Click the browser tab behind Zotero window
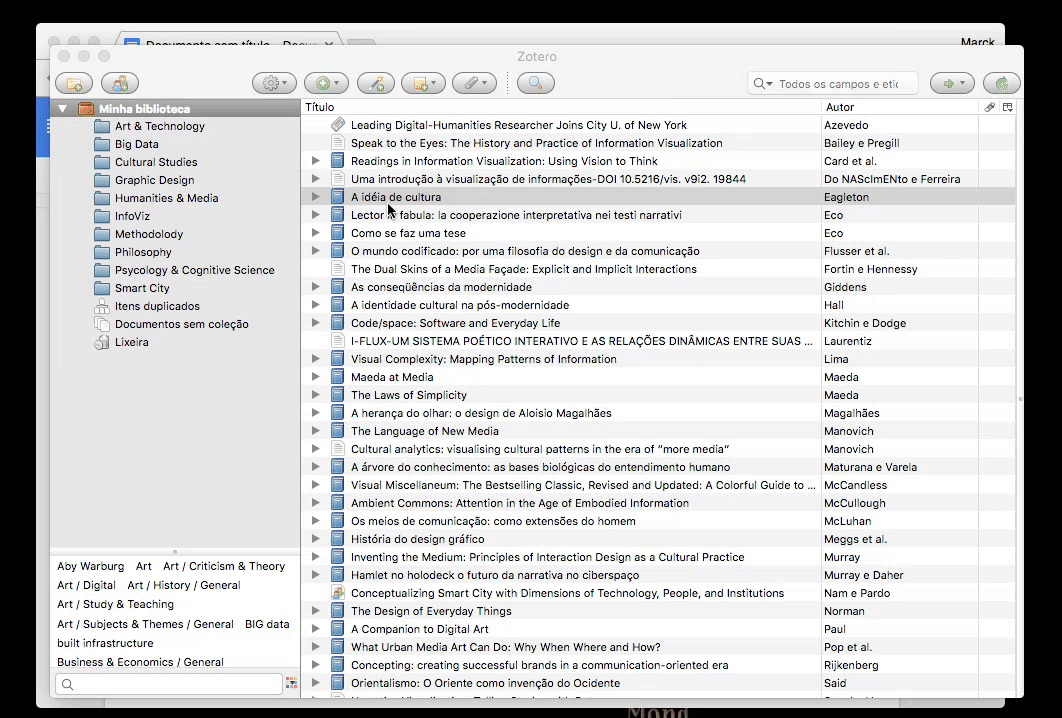Viewport: 1062px width, 718px height. pos(230,41)
